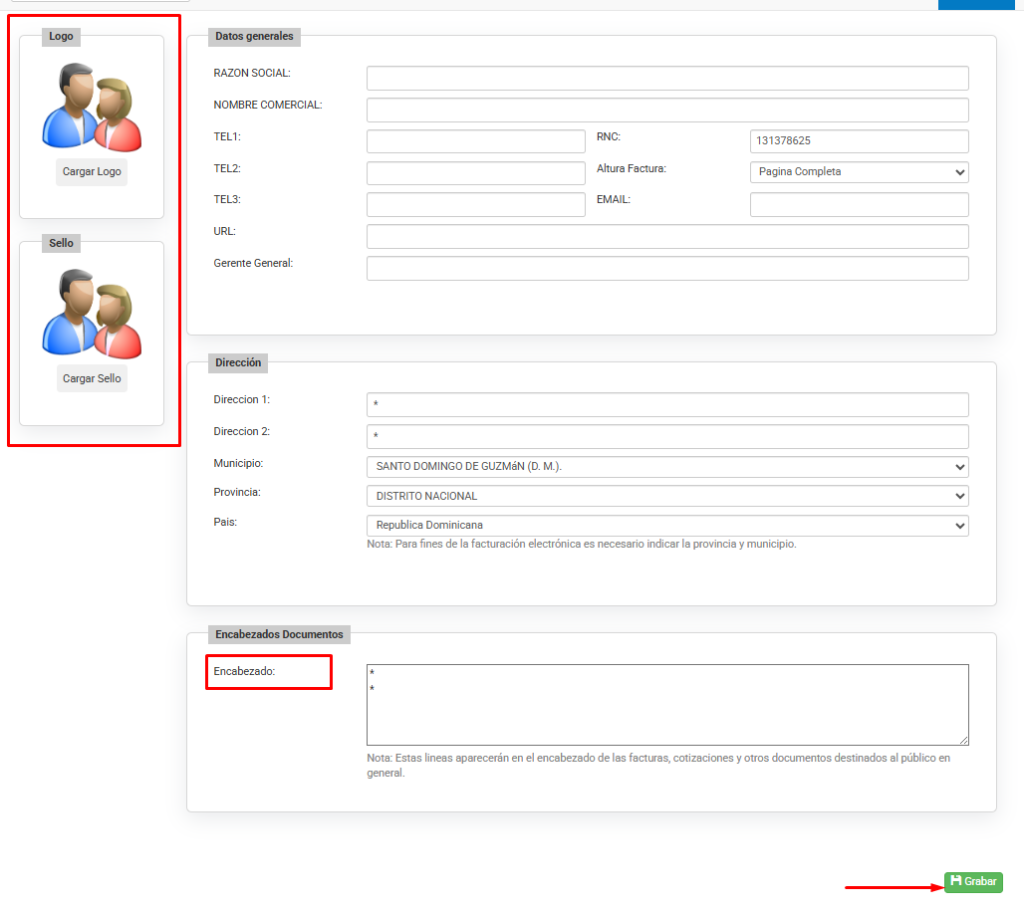Click the RAZON SOCIAL input field
Viewport: 1024px width, 913px height.
[x=667, y=78]
